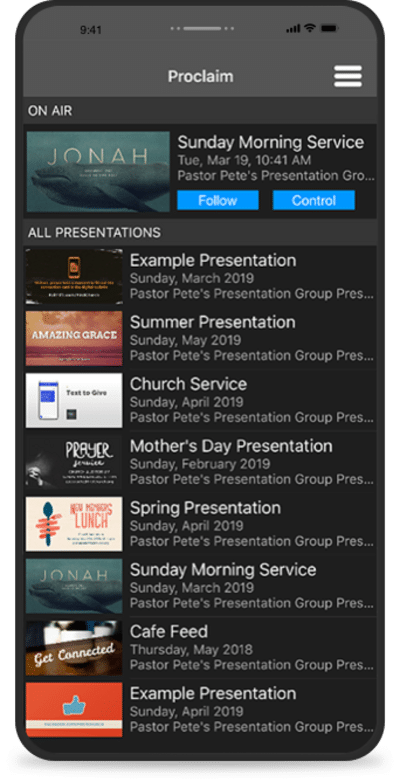Open the Amazing Grace thumbnail
Viewport: 400px width, 782px height.
tap(74, 338)
